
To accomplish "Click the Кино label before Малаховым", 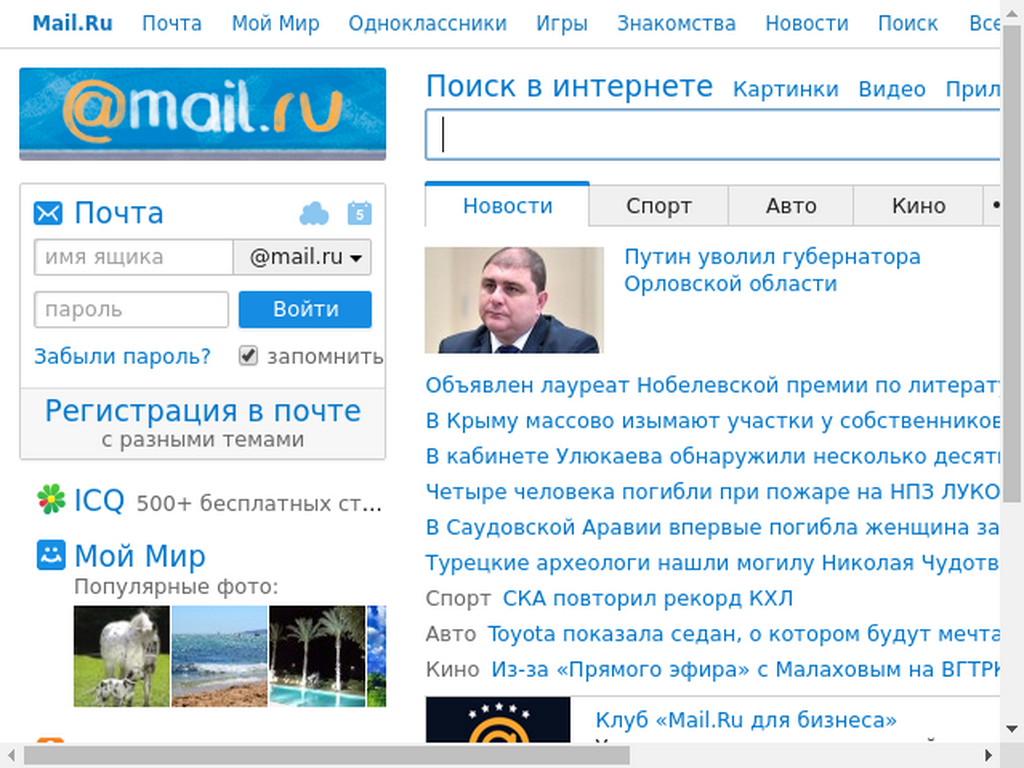I will [x=453, y=669].
